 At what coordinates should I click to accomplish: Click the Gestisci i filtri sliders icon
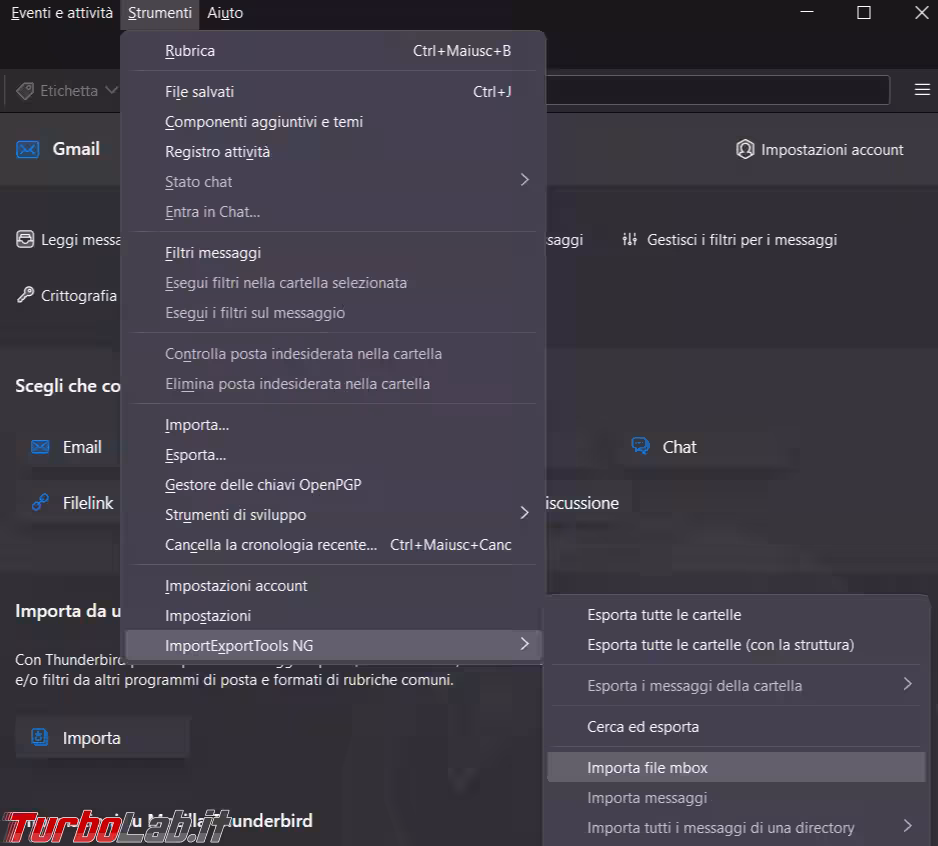tap(629, 240)
